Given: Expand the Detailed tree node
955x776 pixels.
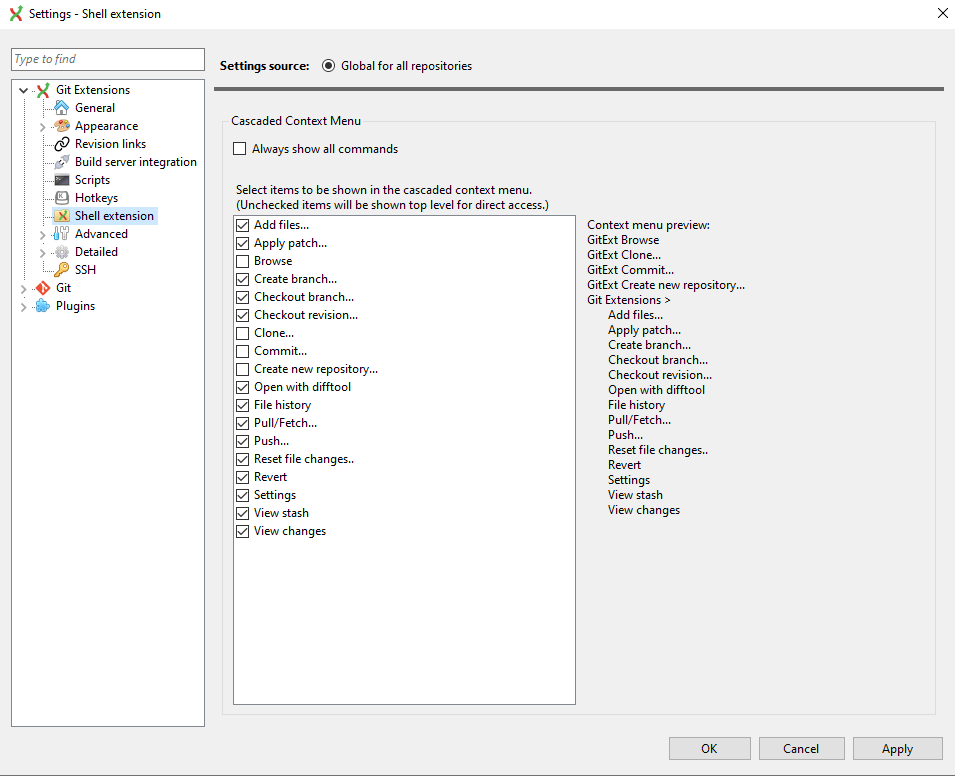Looking at the screenshot, I should coord(43,252).
